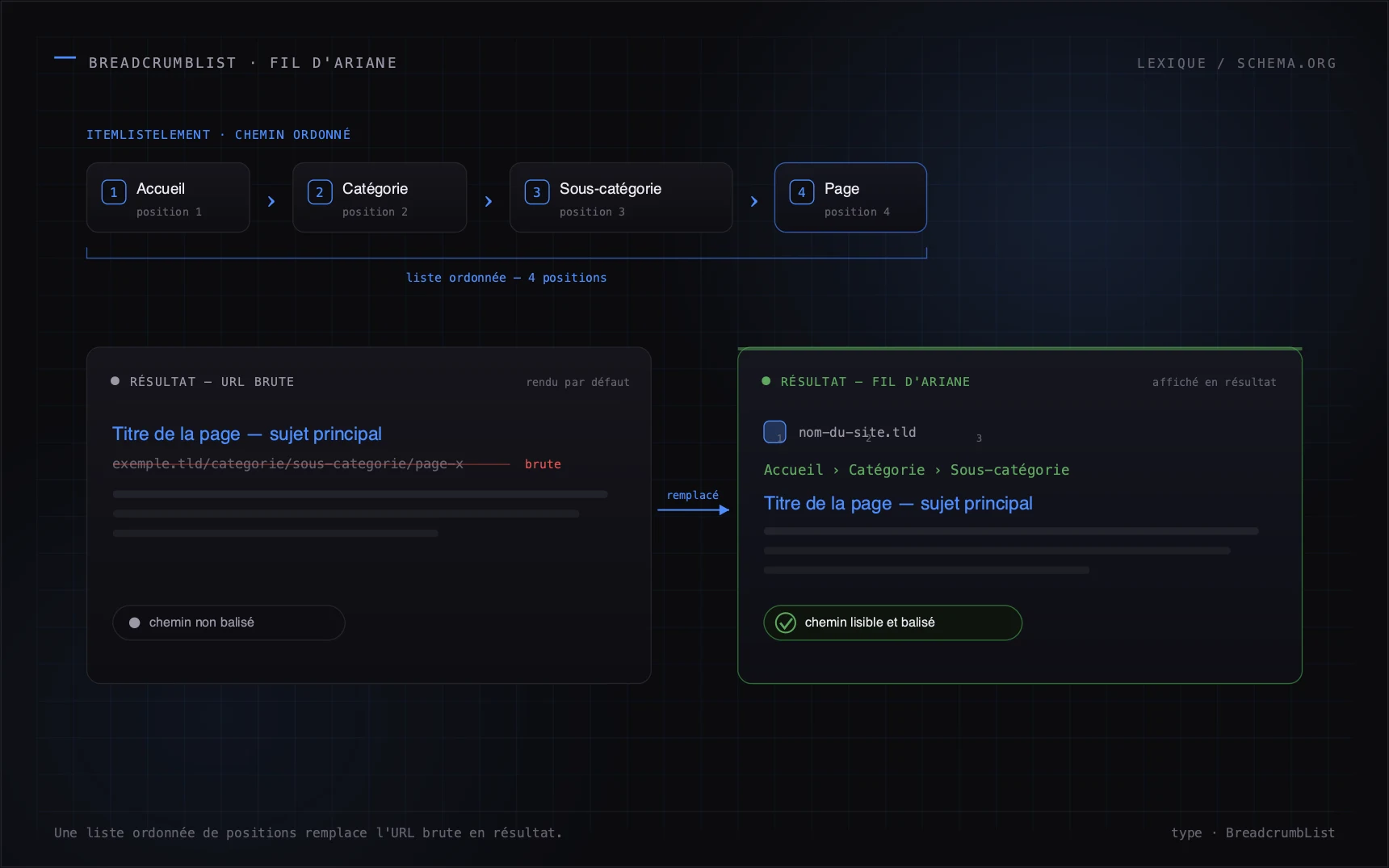This screenshot has width=1389, height=868.
Task: Click 'position 3' under Sous-catégorie
Action: 593,212
